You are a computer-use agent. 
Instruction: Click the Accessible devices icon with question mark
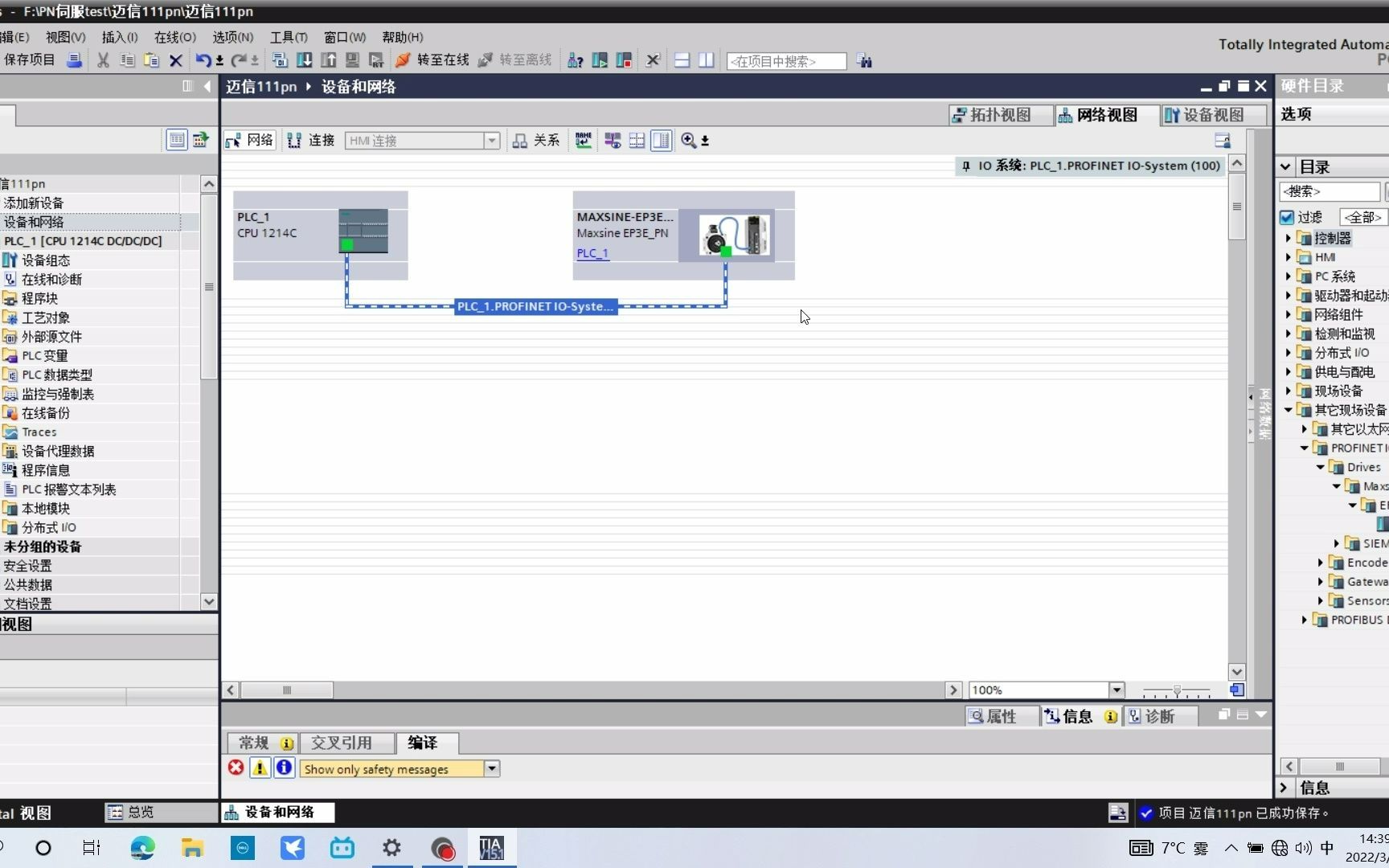tap(576, 60)
